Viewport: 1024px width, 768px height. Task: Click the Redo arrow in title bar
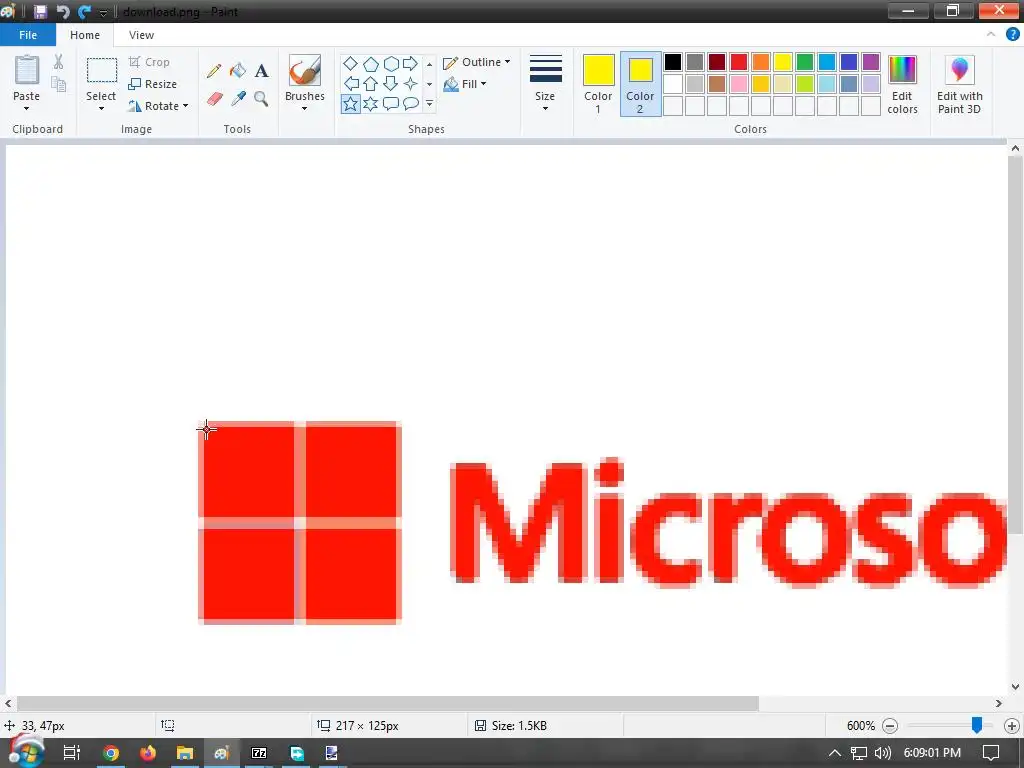[84, 11]
